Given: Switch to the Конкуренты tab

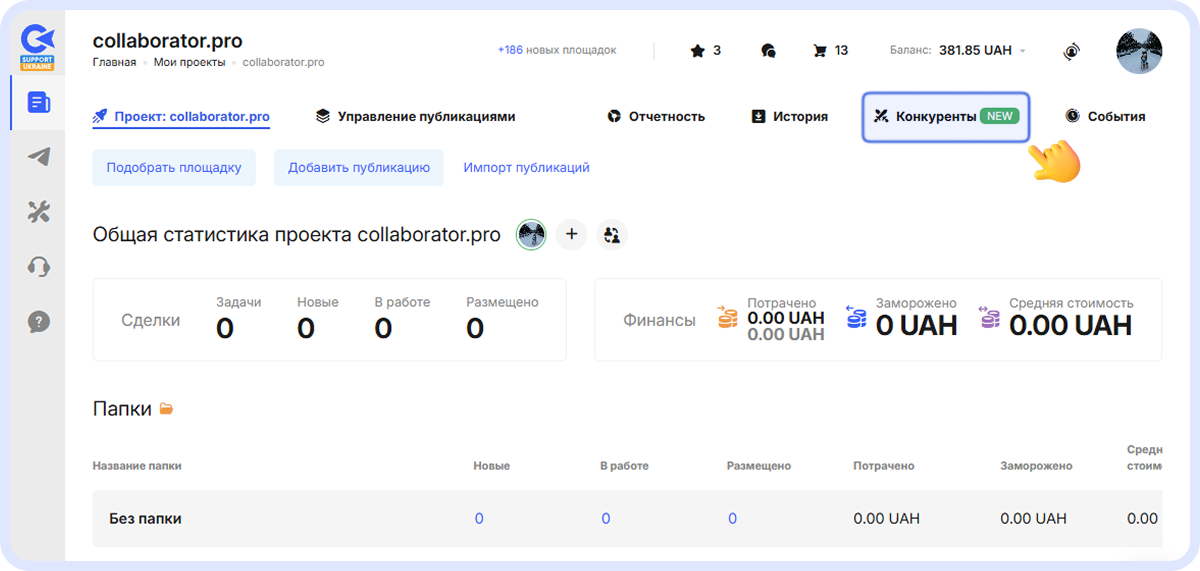Looking at the screenshot, I should (x=945, y=116).
